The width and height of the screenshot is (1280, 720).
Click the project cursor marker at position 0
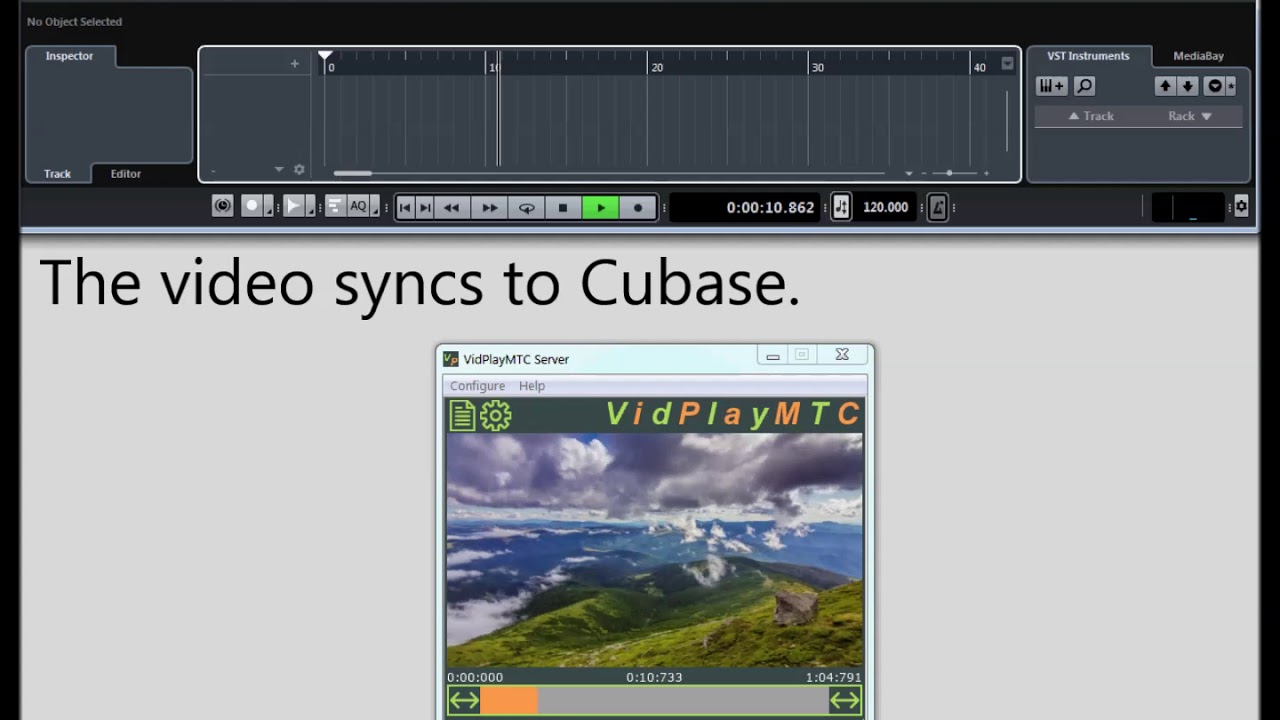(x=325, y=57)
